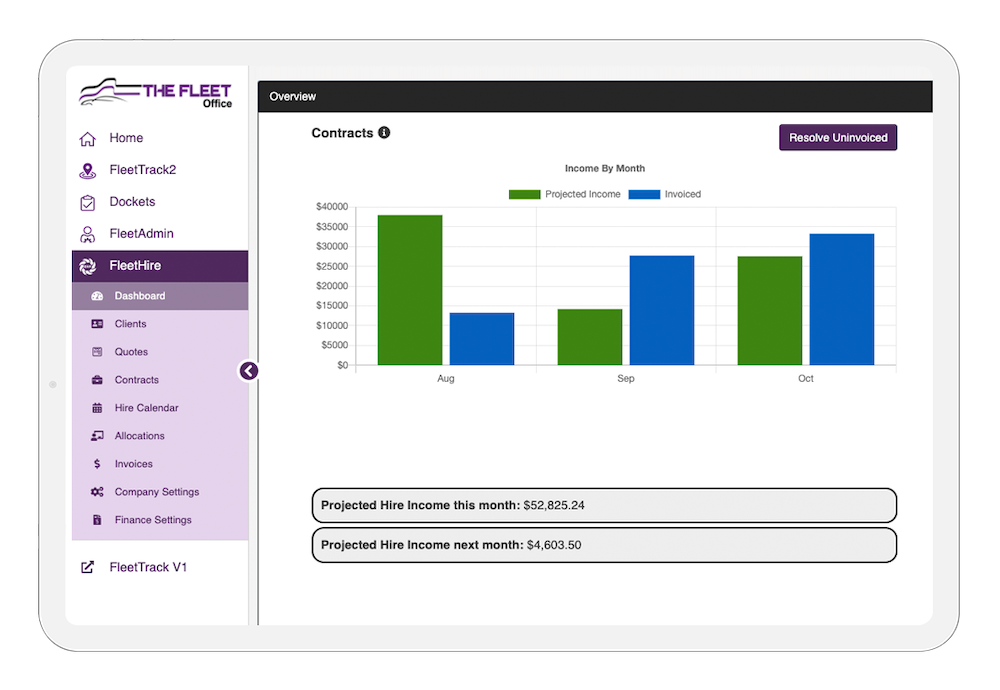Click the Sep blue invoiced bar

tap(661, 311)
